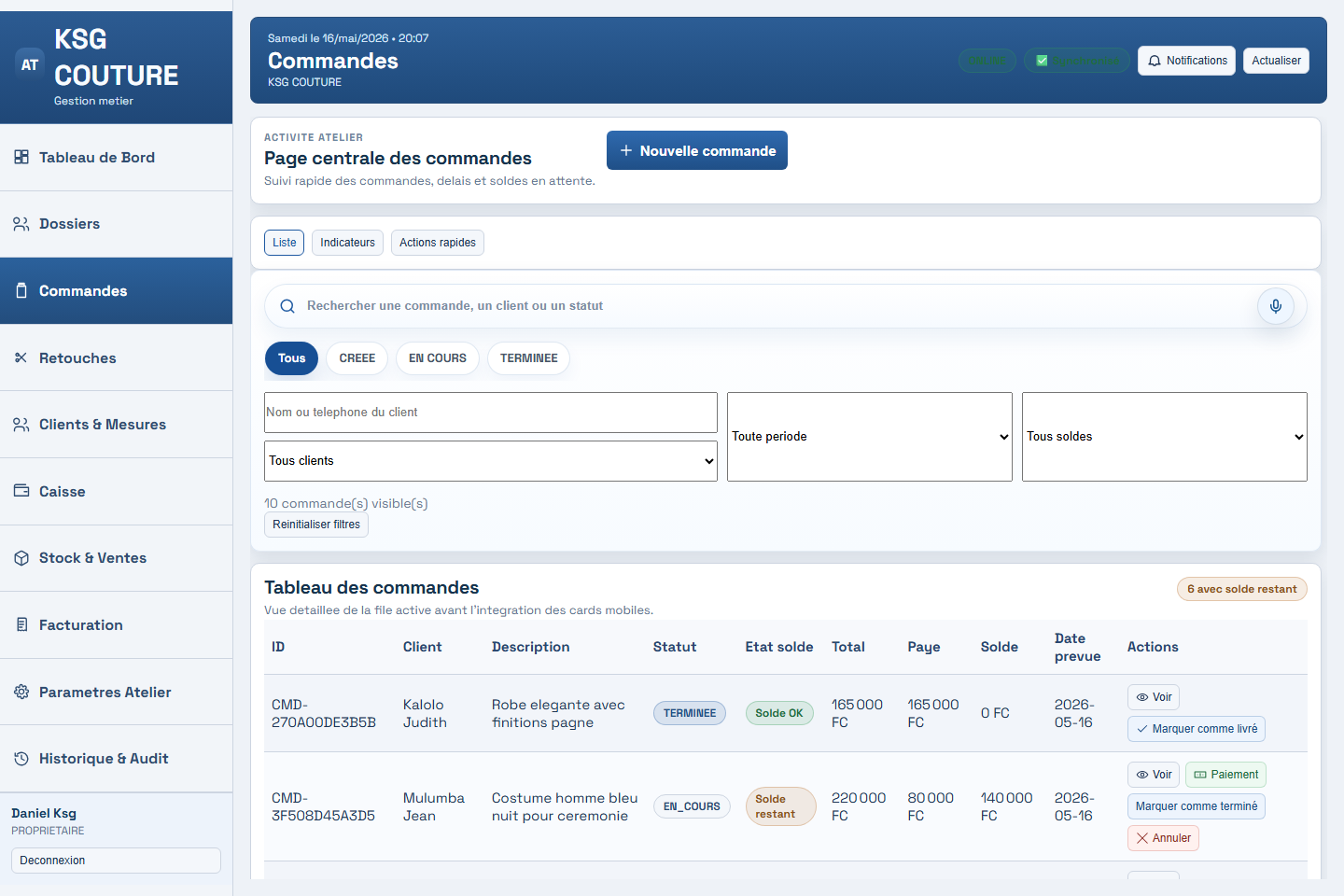Click the Statut column header
Image resolution: width=1344 pixels, height=896 pixels.
click(x=675, y=647)
